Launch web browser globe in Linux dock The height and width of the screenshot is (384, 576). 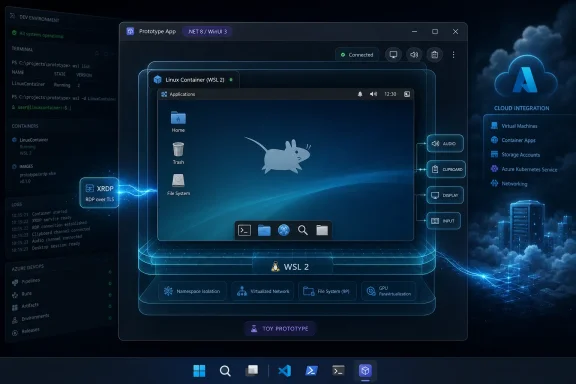coord(284,230)
